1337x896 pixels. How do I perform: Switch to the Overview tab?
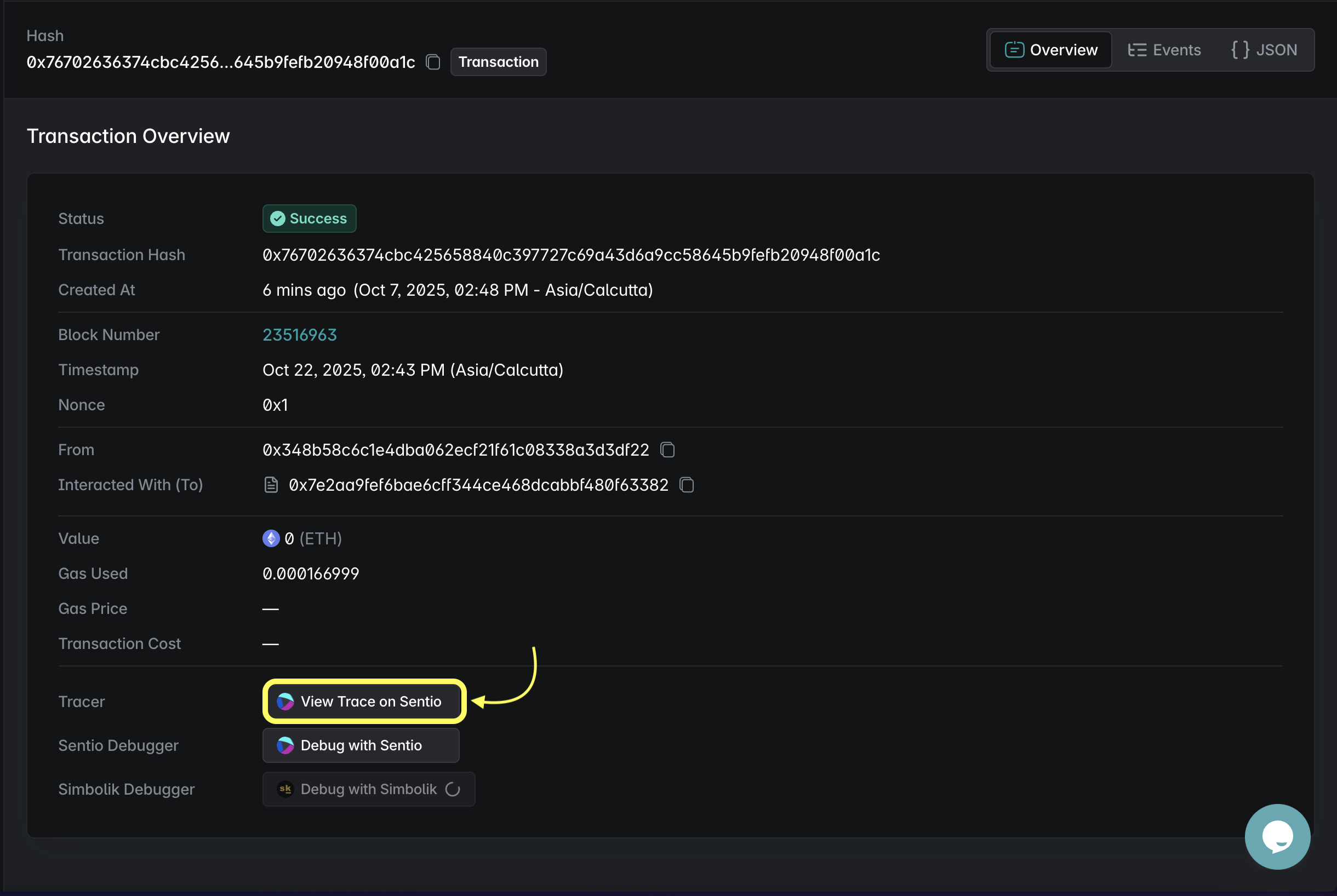(x=1050, y=50)
